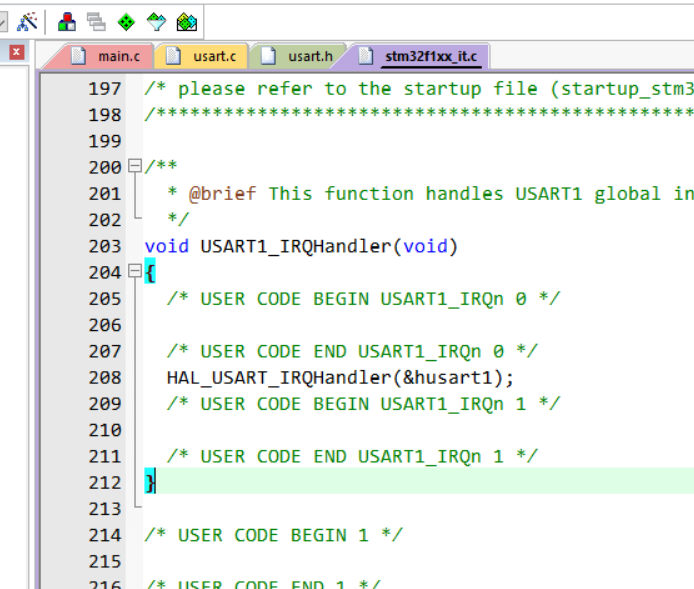Screen dimensions: 694x589
Task: Click the empty line 206 in the editor
Action: tap(419, 325)
